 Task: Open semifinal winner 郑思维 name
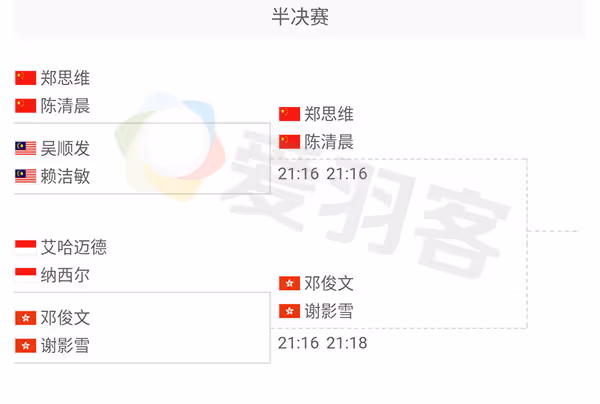pos(329,114)
